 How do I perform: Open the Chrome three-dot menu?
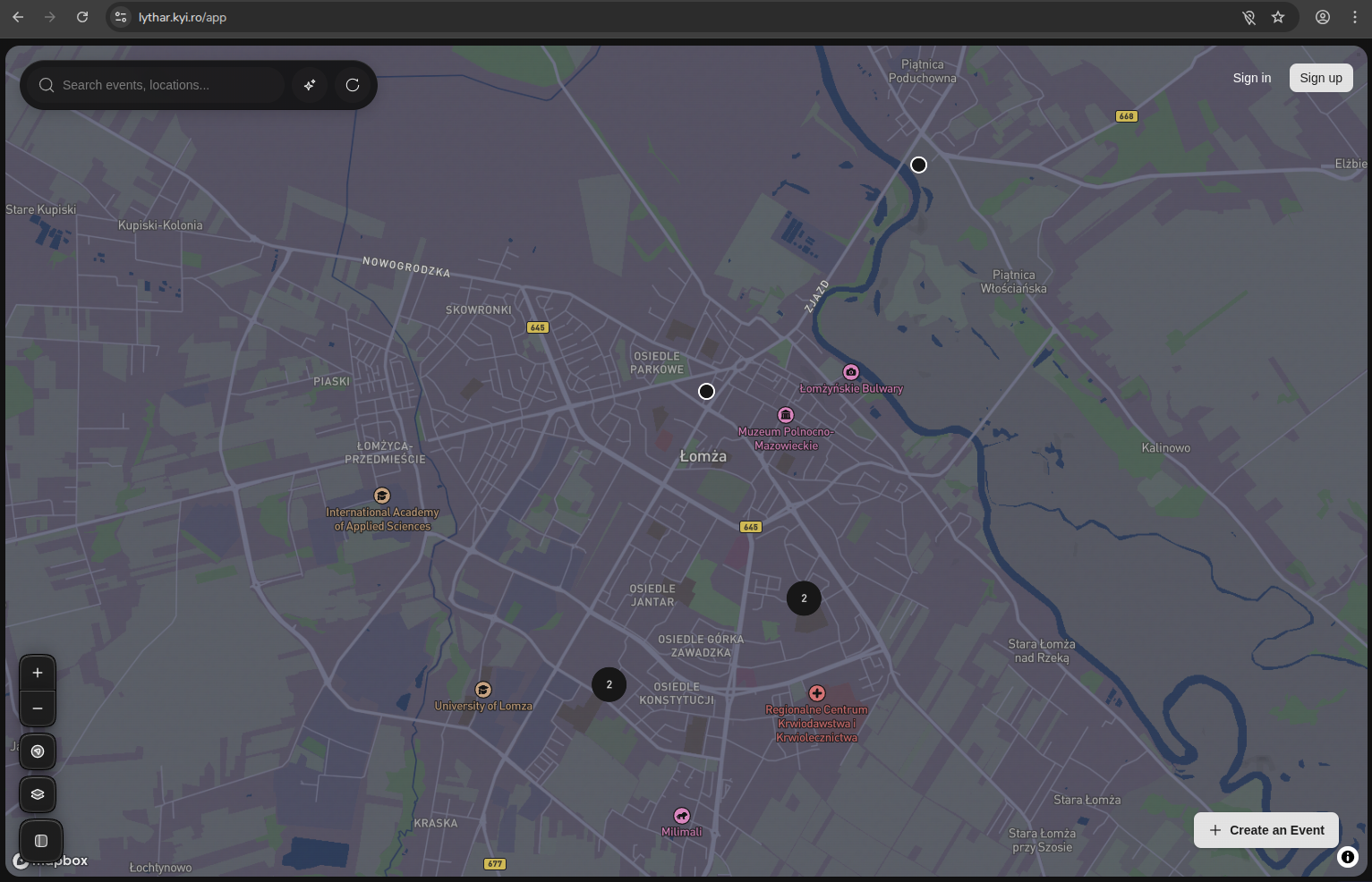coord(1355,17)
